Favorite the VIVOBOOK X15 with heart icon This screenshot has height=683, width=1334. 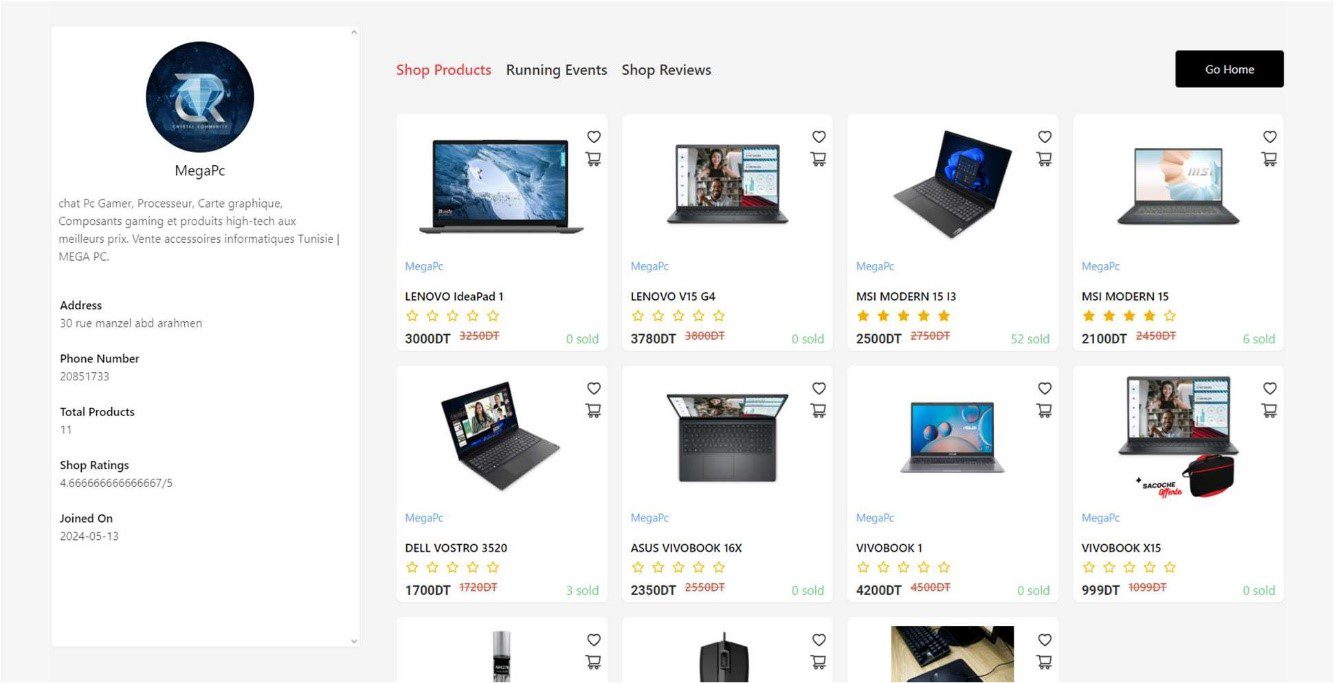click(1270, 388)
